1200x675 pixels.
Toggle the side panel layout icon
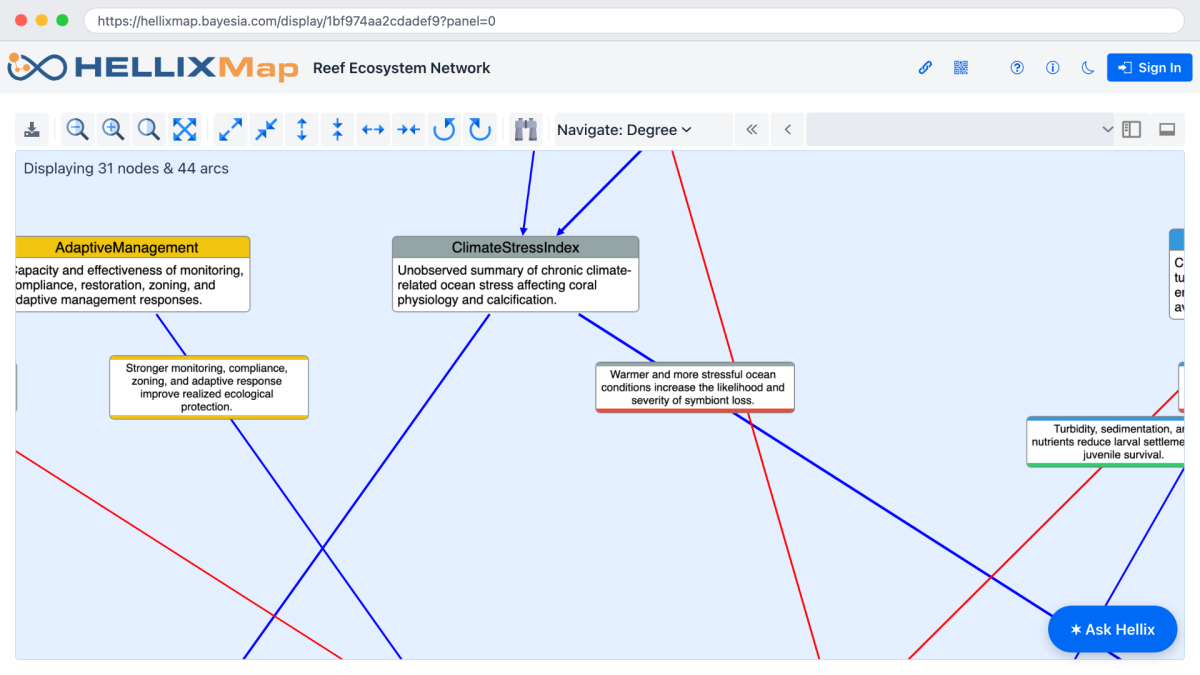coord(1132,129)
